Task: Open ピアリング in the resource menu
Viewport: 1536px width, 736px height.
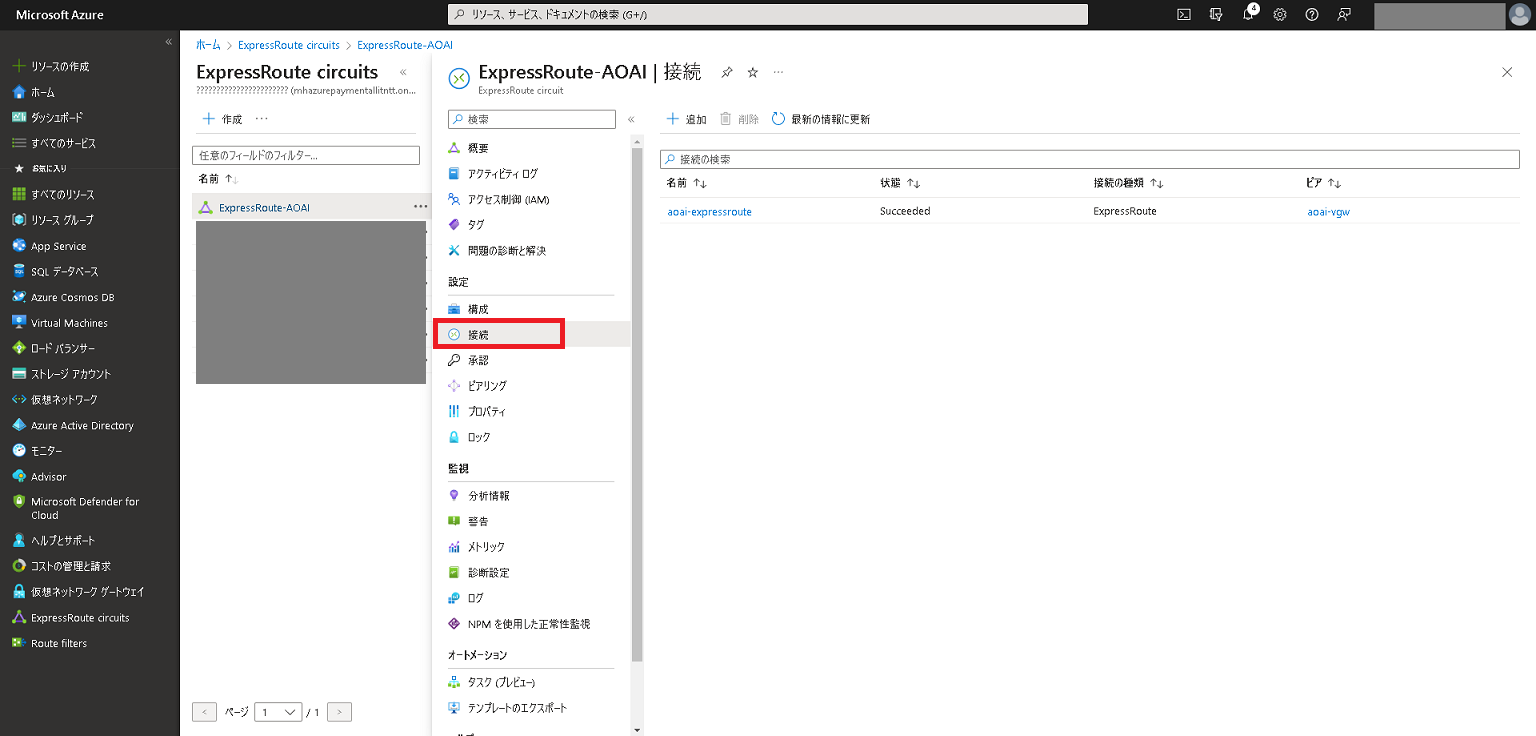Action: [x=487, y=386]
